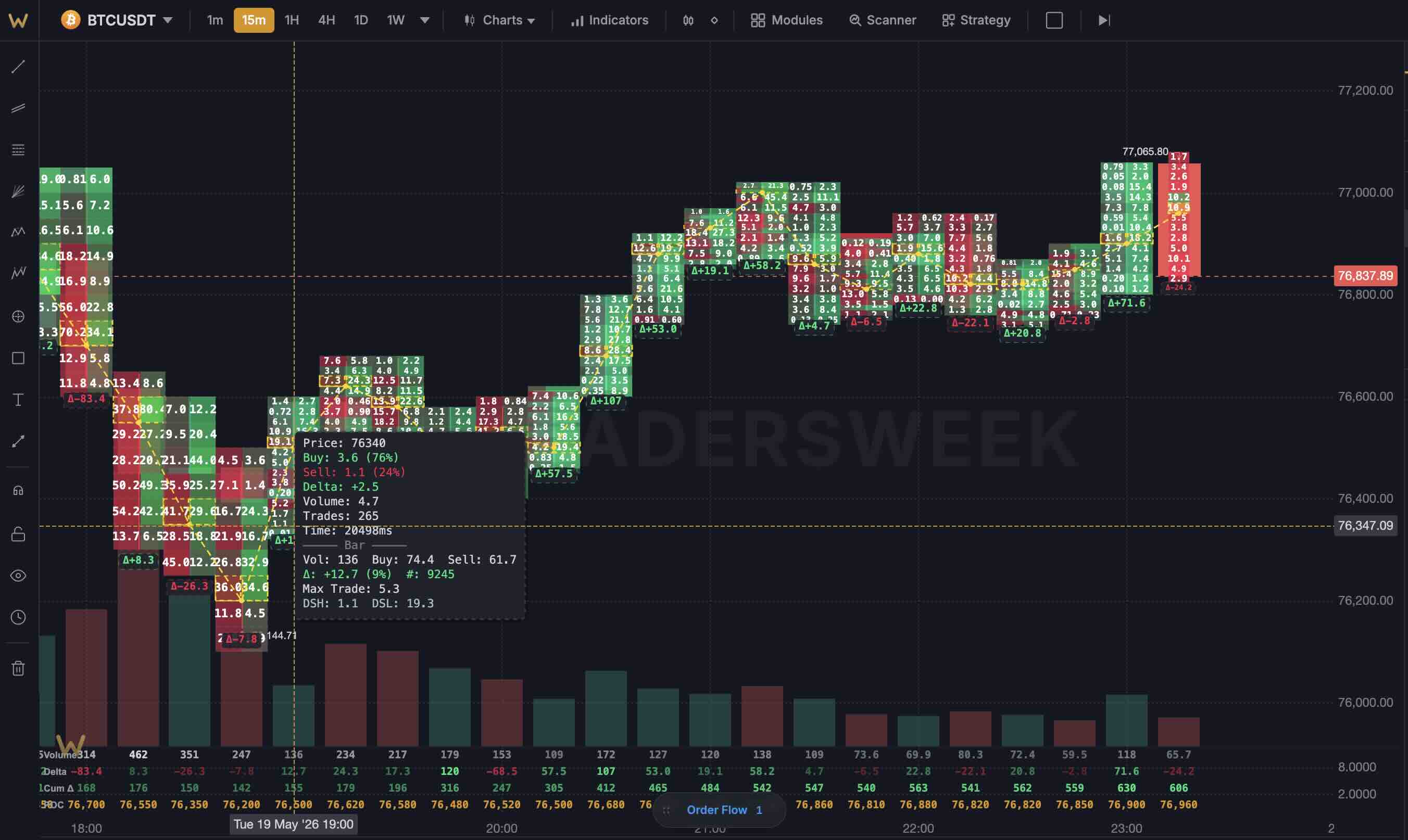The width and height of the screenshot is (1408, 840).
Task: Toggle magnet snapping mode
Action: coord(18,491)
